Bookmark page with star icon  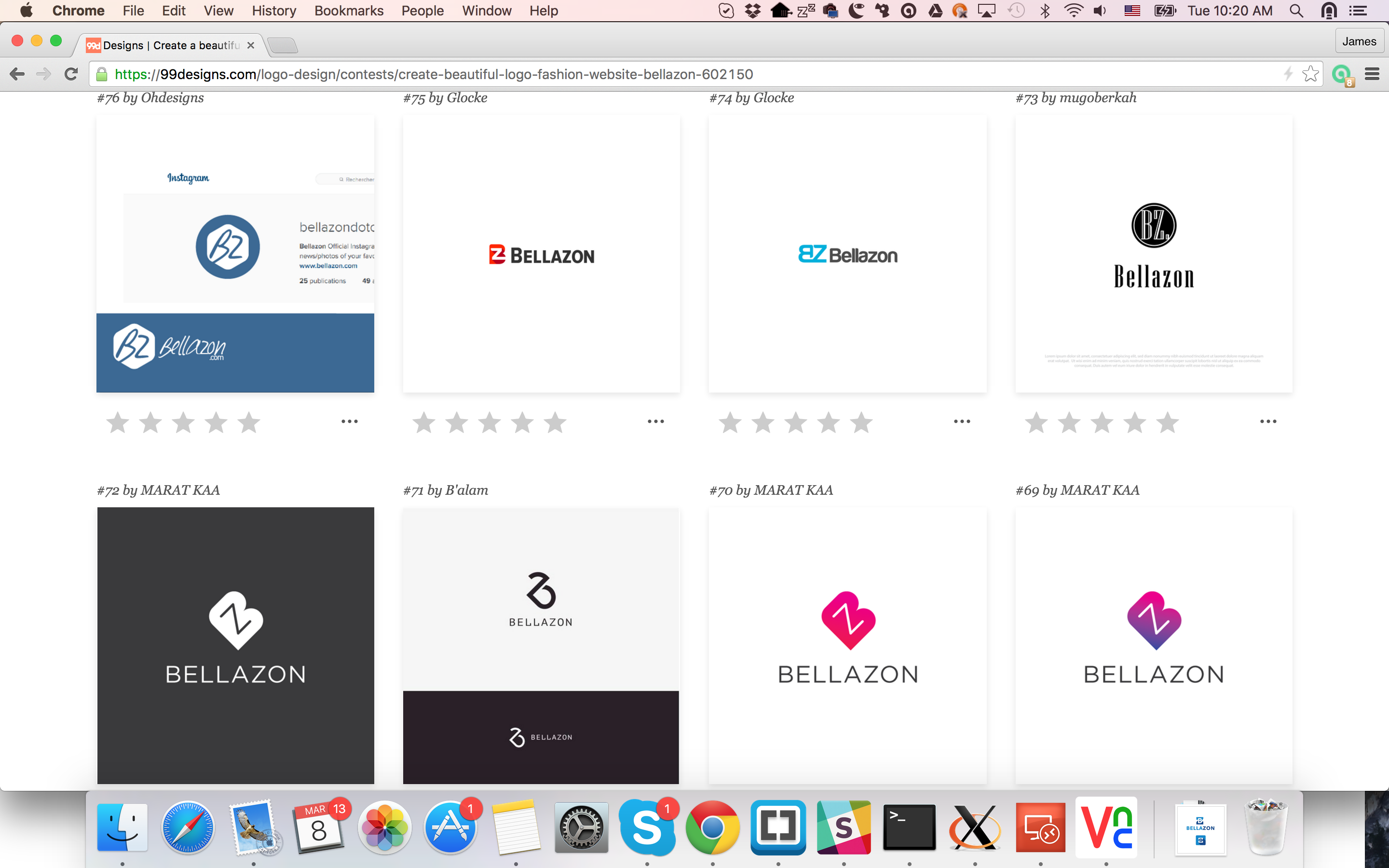click(x=1310, y=74)
